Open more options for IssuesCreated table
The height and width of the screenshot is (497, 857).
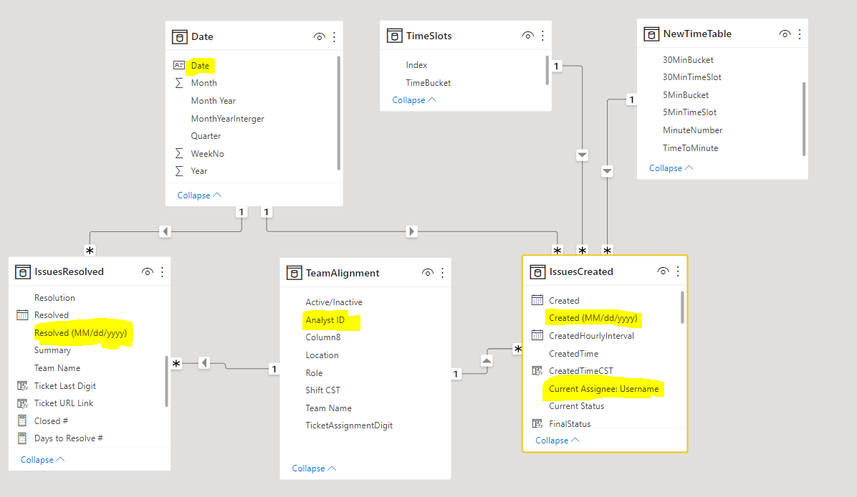pos(678,271)
